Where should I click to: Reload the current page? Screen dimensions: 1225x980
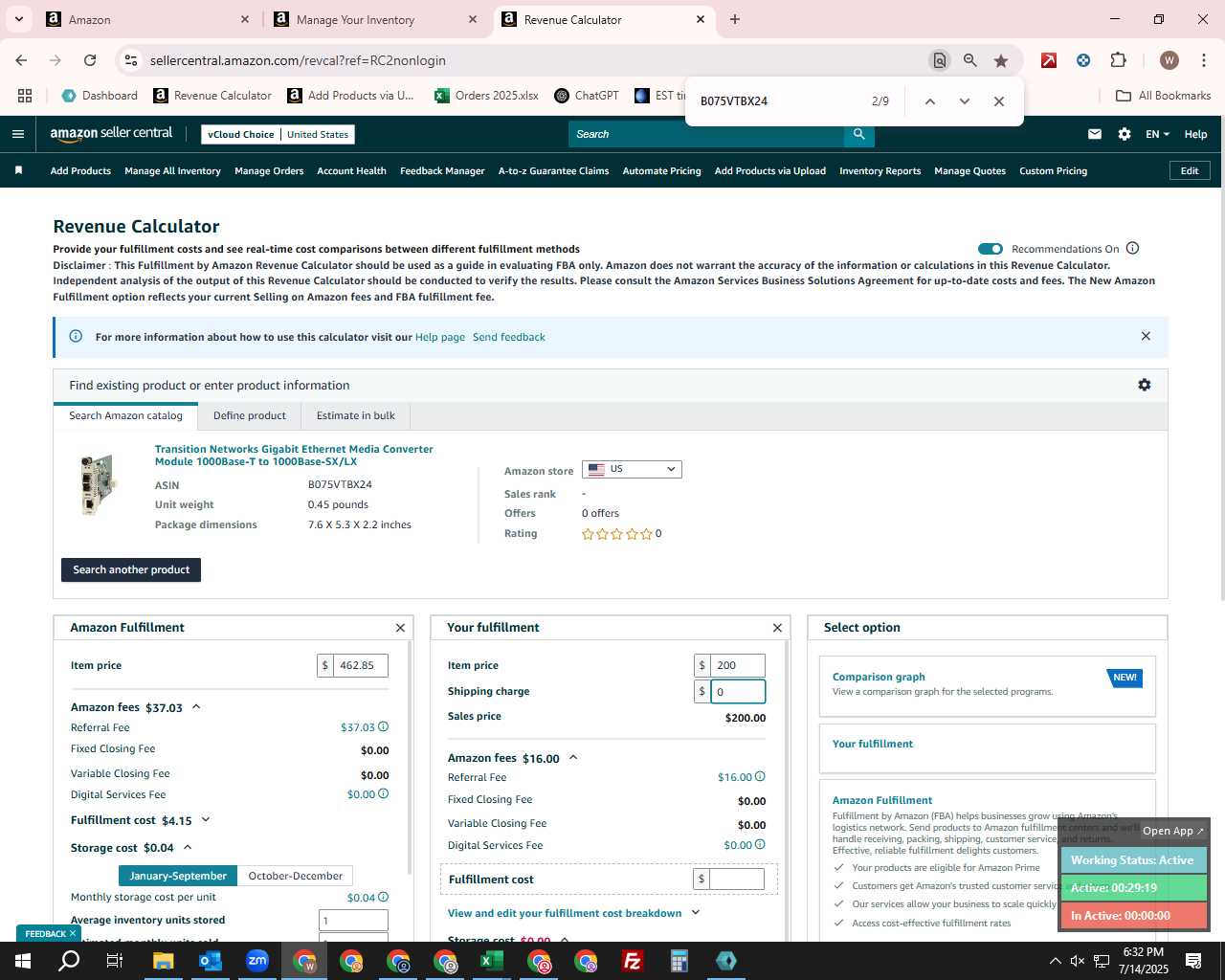[x=90, y=60]
